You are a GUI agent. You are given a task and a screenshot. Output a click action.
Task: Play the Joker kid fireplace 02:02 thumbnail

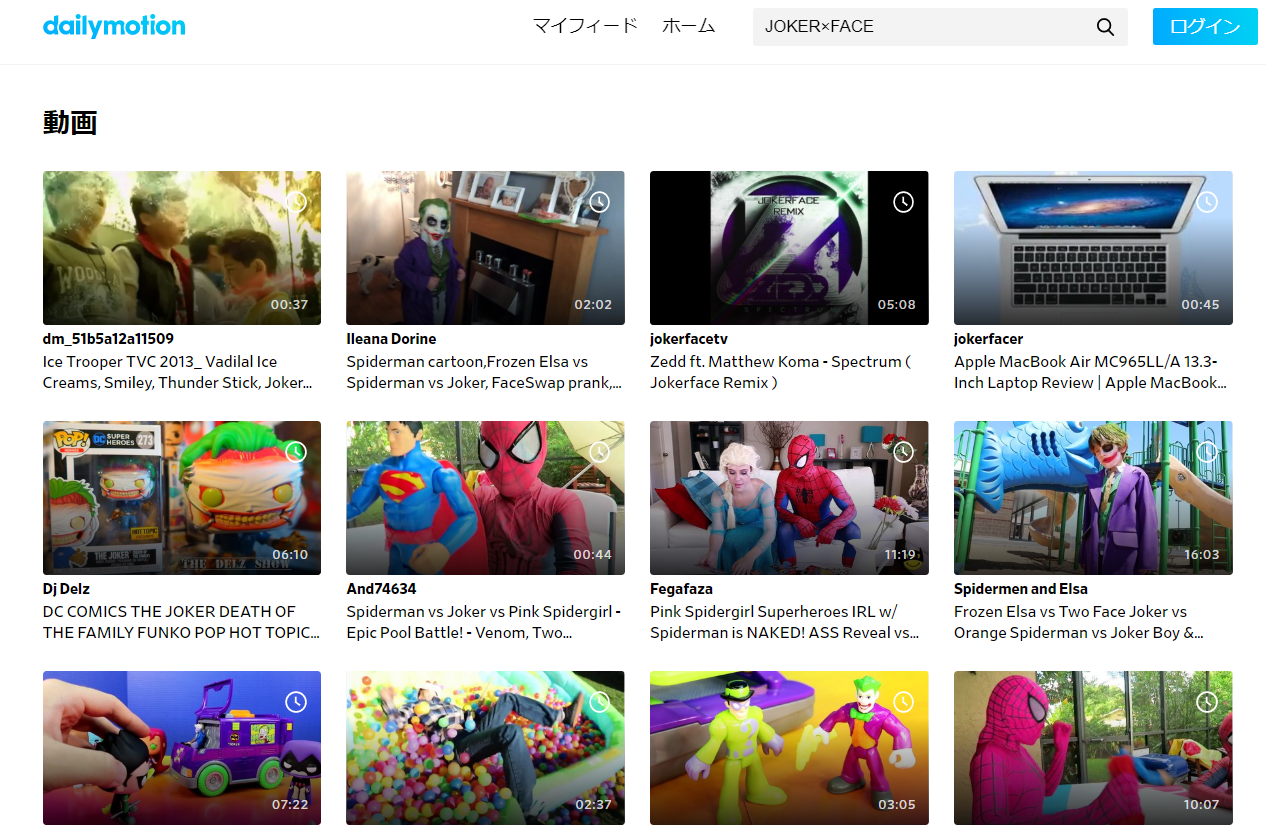click(485, 248)
